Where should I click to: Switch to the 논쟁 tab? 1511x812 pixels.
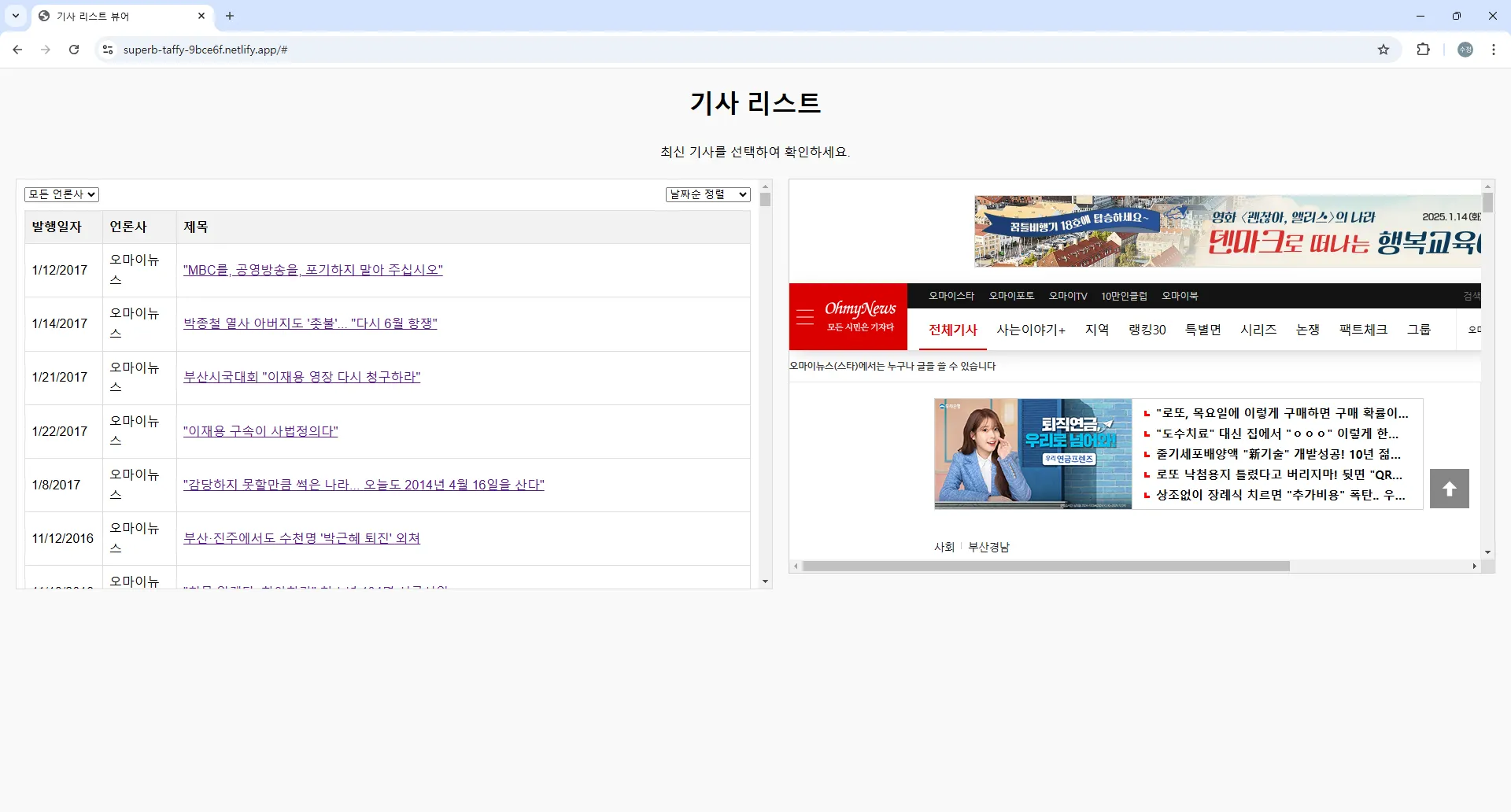click(1308, 330)
